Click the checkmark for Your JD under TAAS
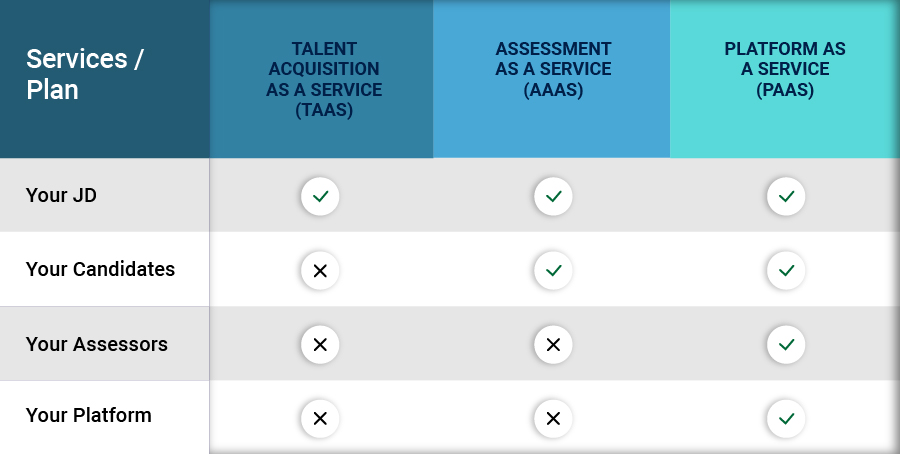Screen dimensions: 900x454 (x=320, y=196)
